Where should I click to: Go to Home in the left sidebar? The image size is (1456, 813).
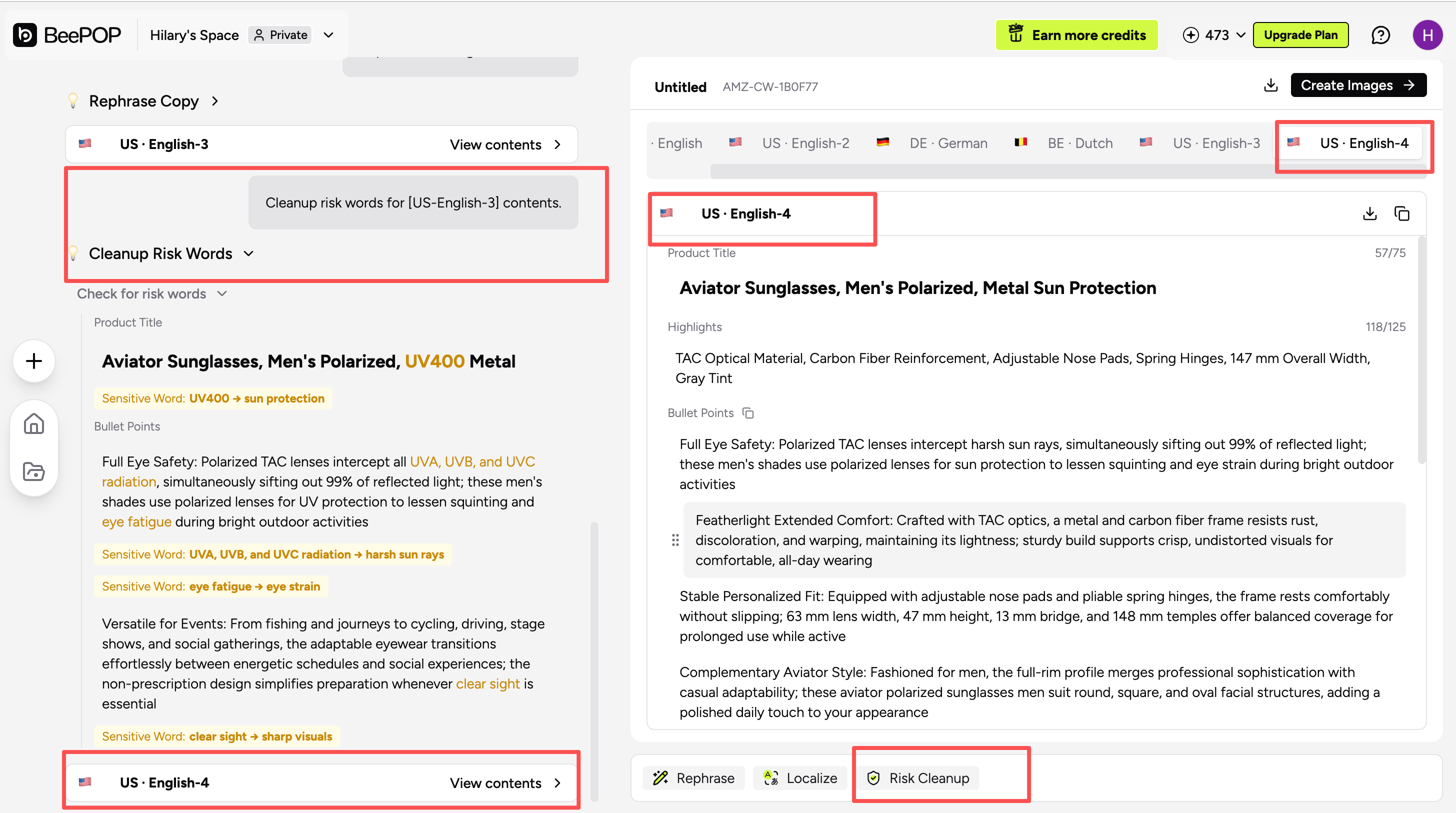click(x=34, y=423)
